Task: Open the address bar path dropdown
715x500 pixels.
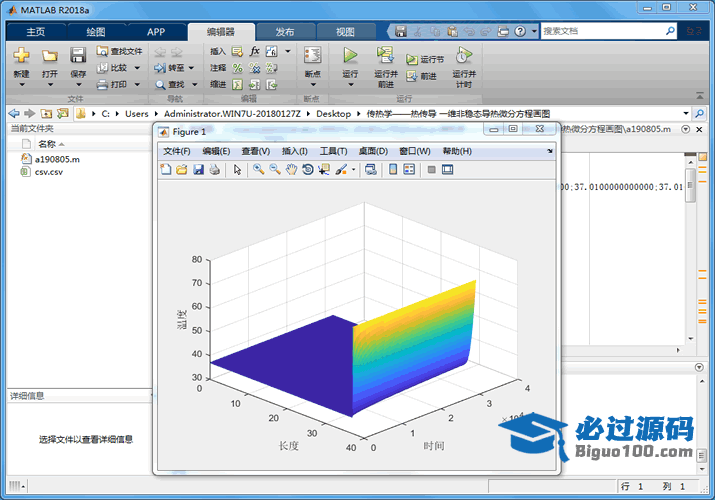Action: coord(685,113)
